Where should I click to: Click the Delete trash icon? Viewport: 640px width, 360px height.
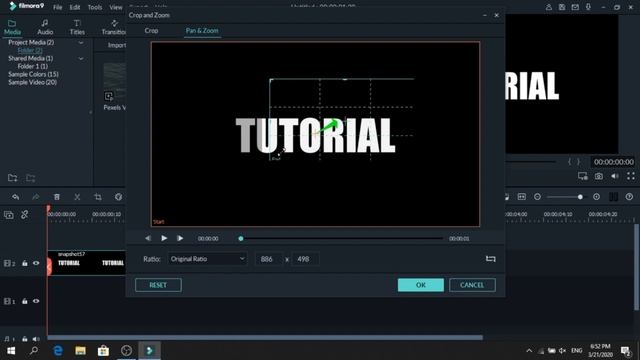pyautogui.click(x=57, y=197)
